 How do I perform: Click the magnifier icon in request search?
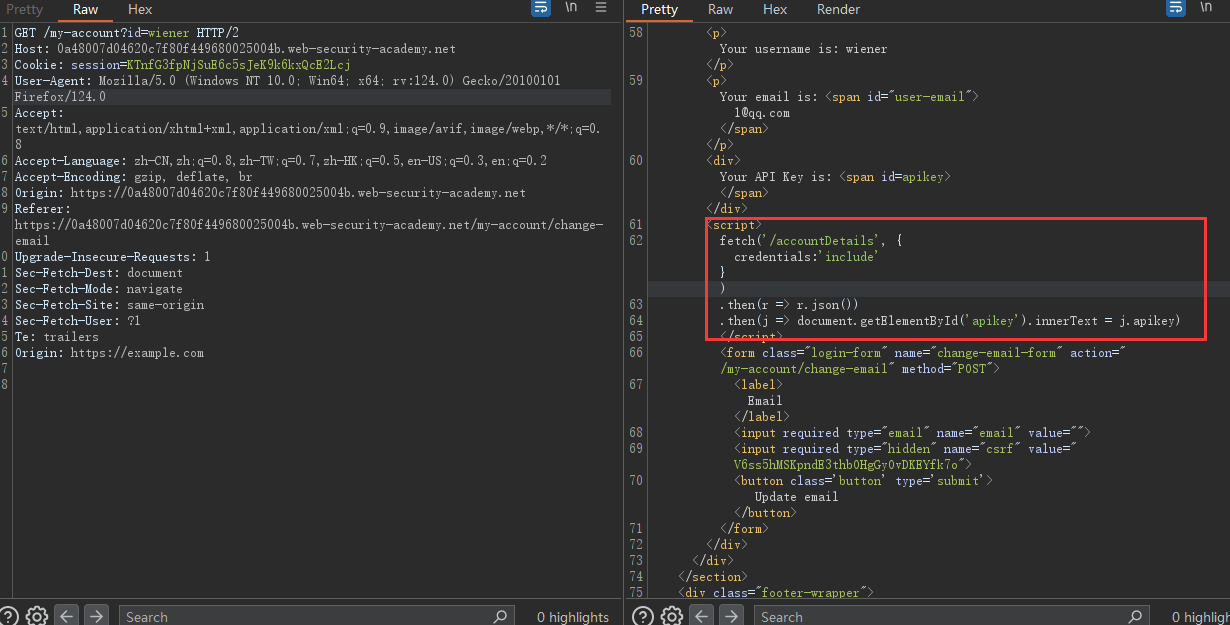click(x=501, y=617)
